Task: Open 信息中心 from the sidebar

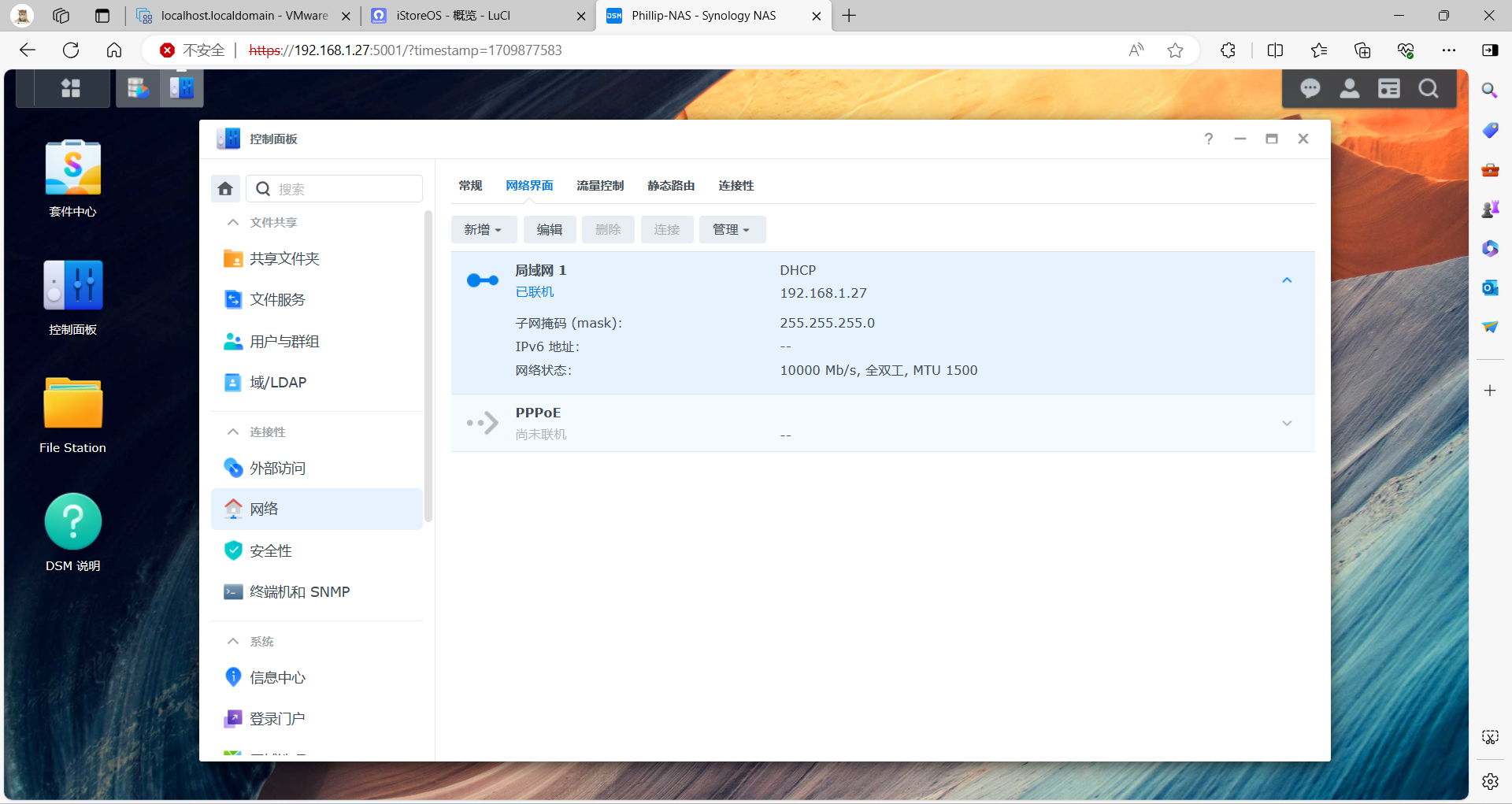Action: 277,676
